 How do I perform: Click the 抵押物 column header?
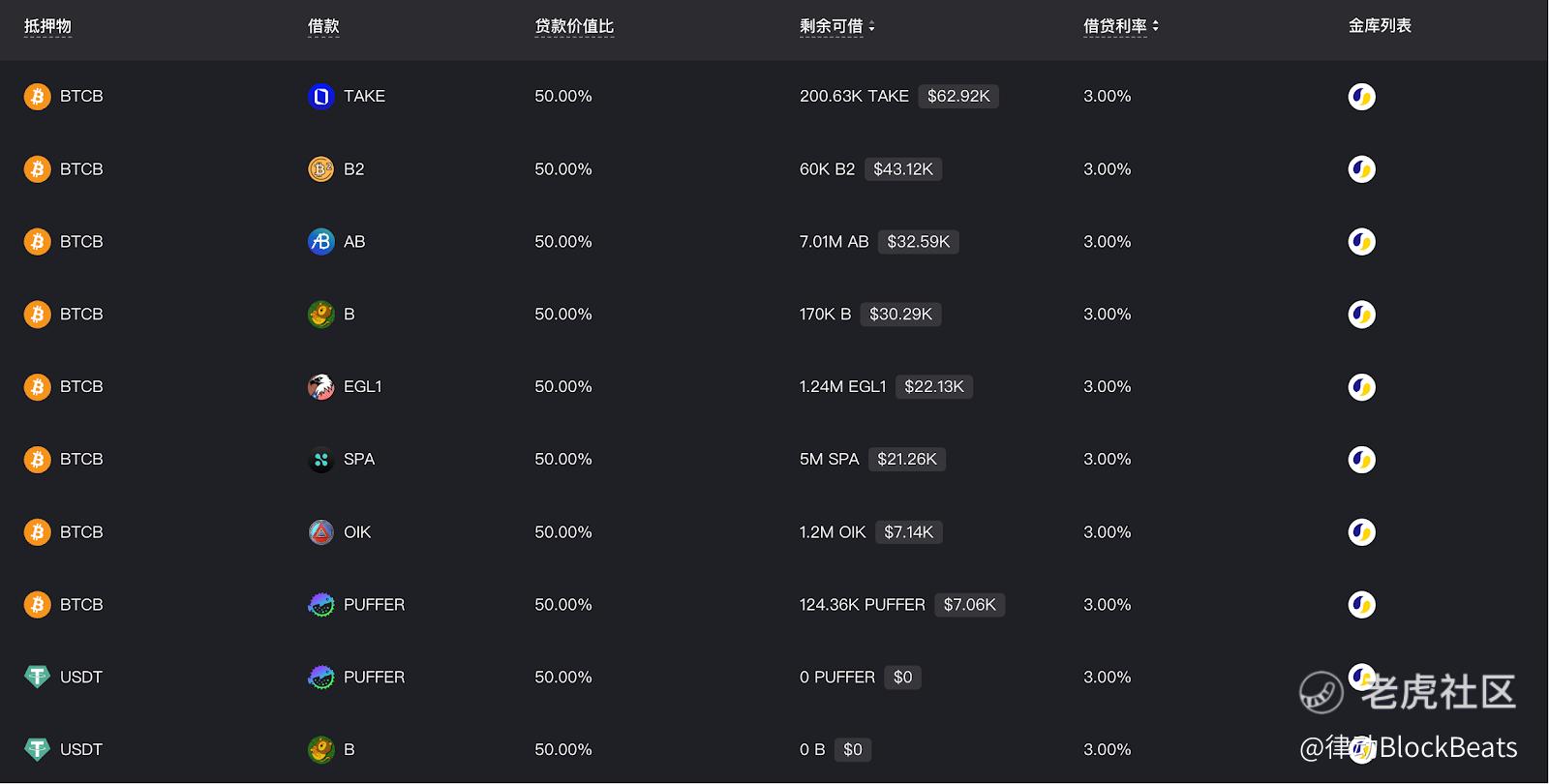[47, 26]
